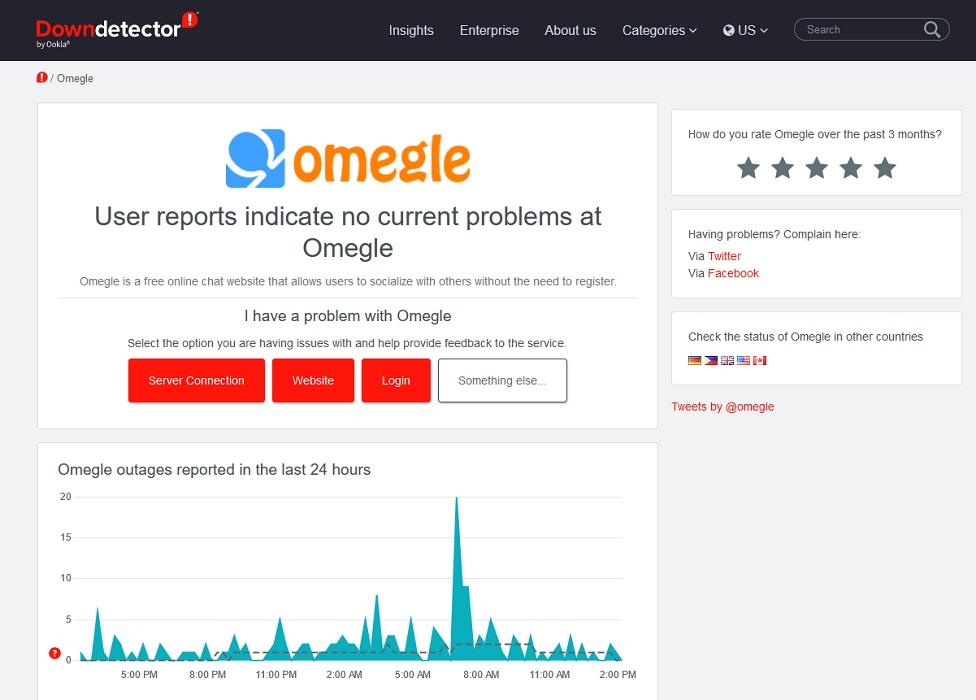Open the UK flag status page
The height and width of the screenshot is (700, 976).
coord(728,361)
